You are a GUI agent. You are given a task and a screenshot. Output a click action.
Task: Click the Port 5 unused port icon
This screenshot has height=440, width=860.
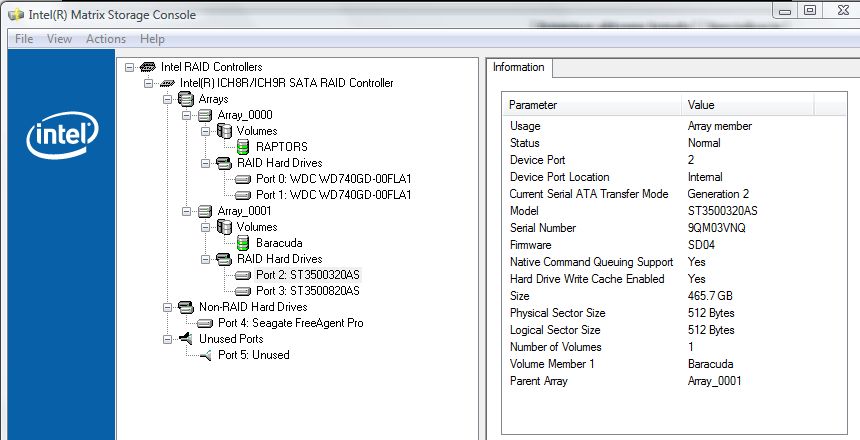tap(206, 356)
